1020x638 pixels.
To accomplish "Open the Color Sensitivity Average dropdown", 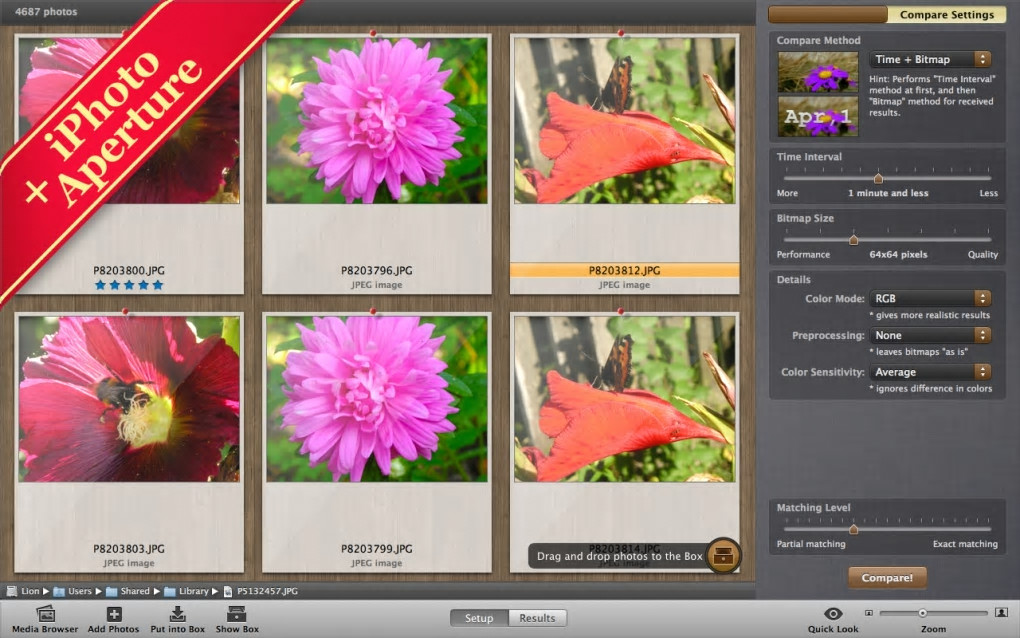I will 930,372.
